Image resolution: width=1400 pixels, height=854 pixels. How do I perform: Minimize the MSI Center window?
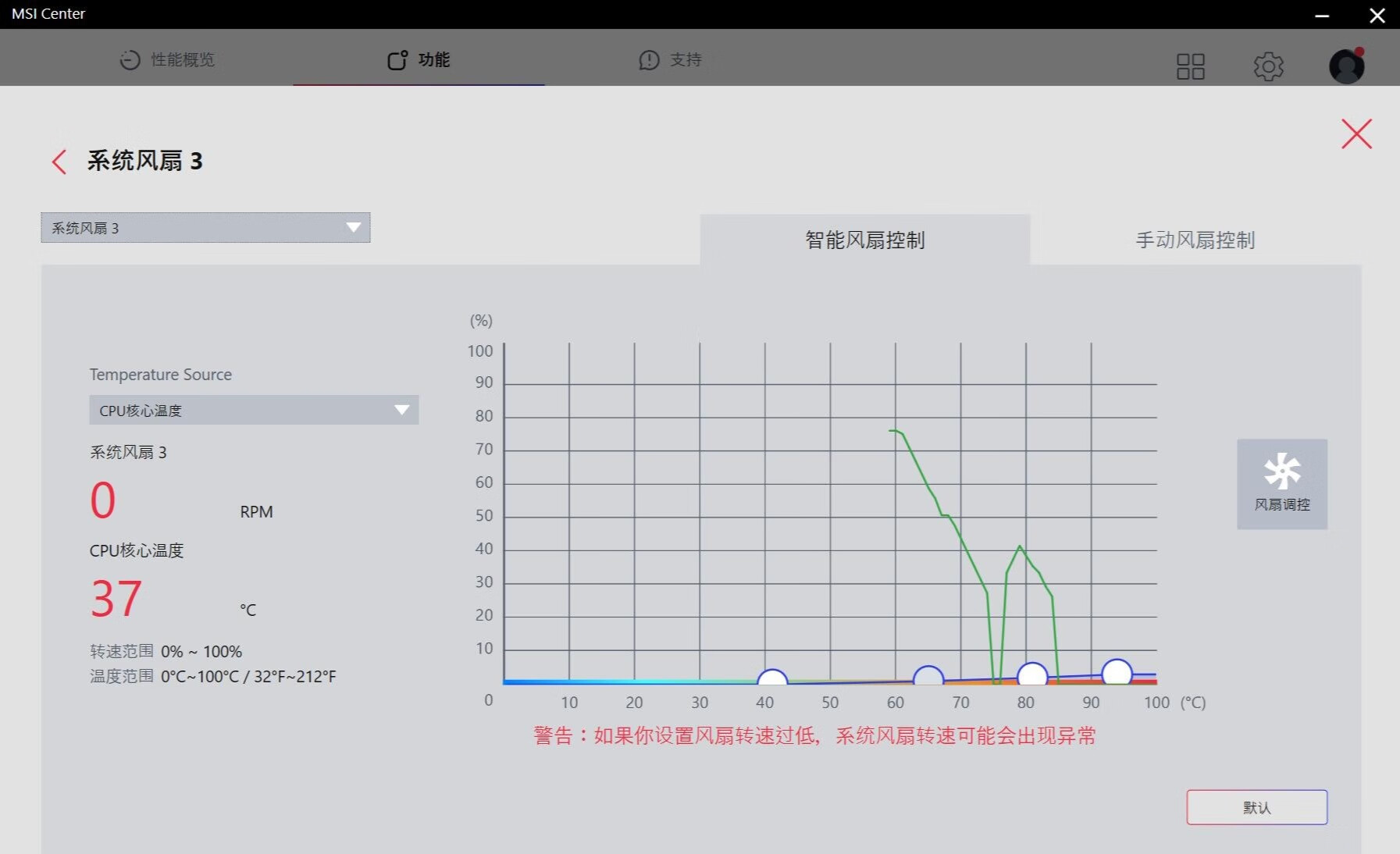click(1322, 15)
